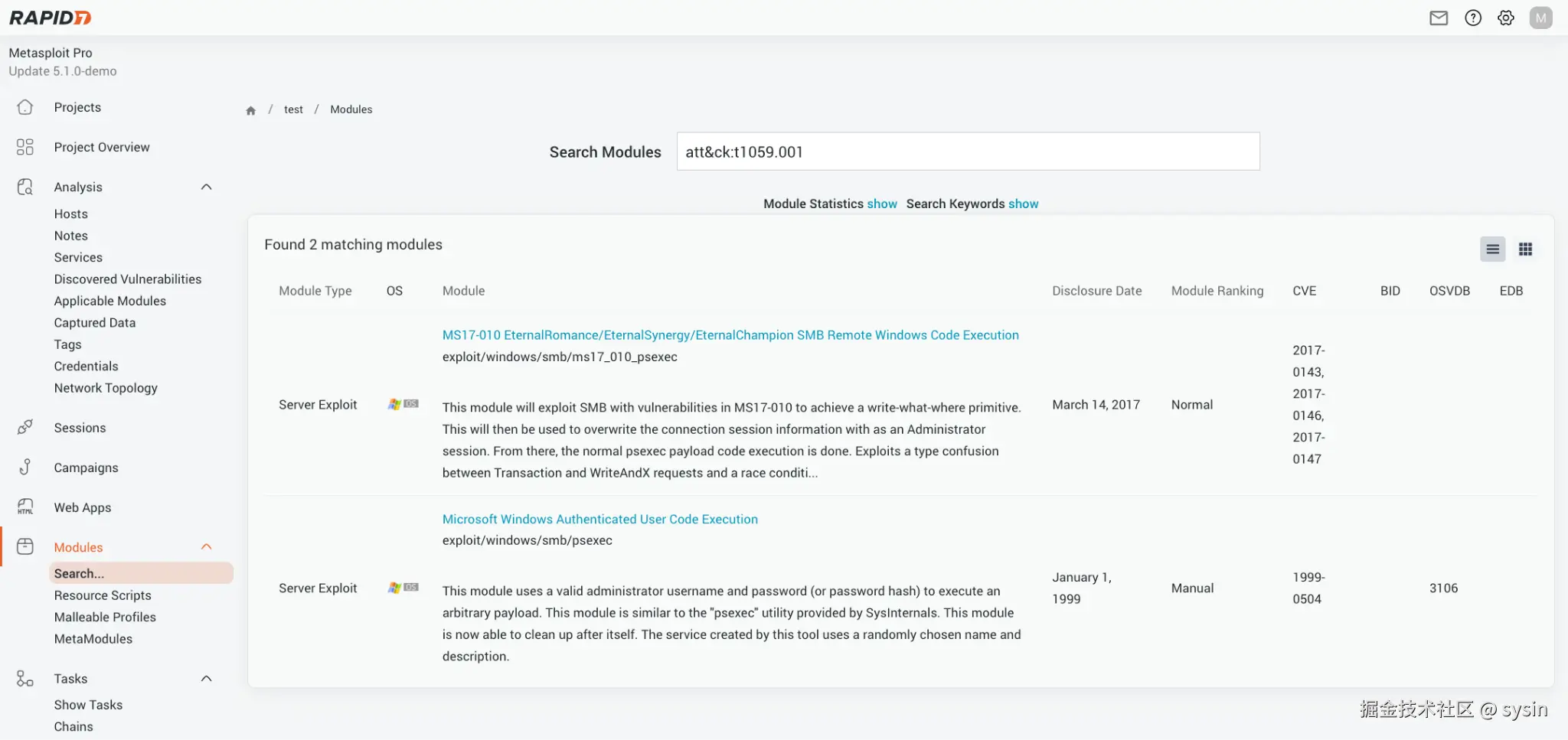Open Network Topology page

106,388
